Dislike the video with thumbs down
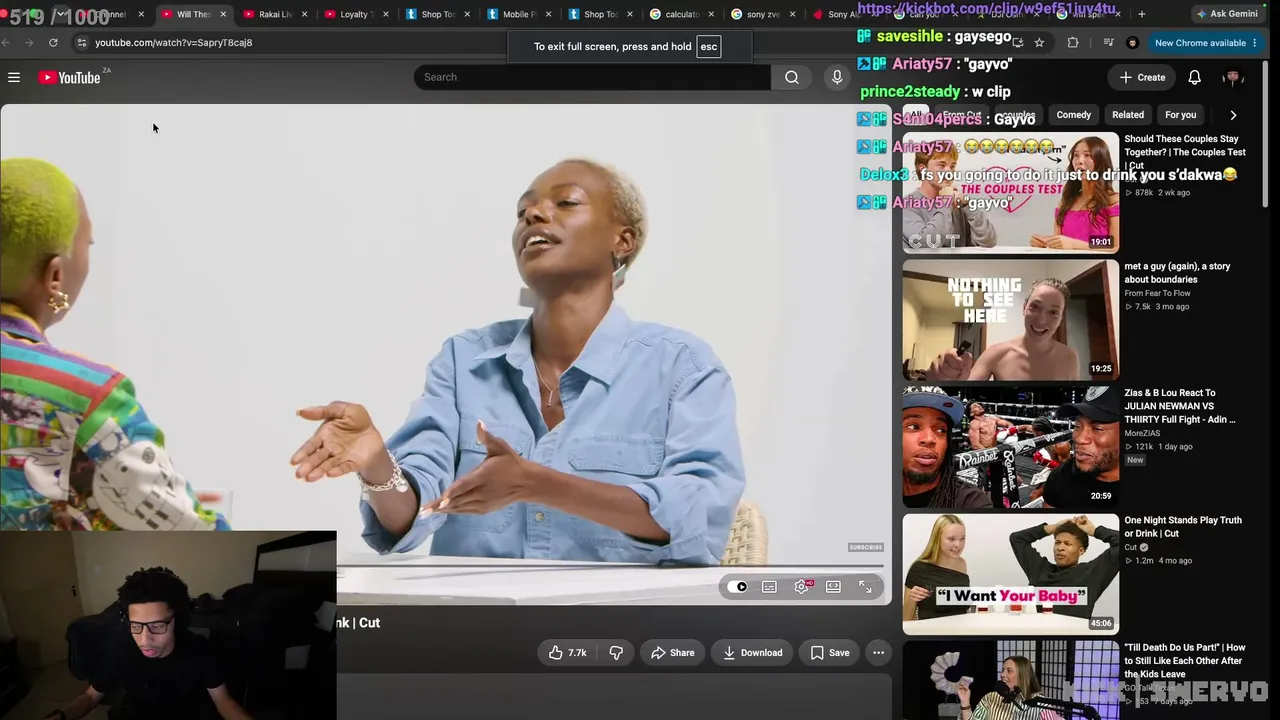Image resolution: width=1280 pixels, height=720 pixels. (616, 653)
